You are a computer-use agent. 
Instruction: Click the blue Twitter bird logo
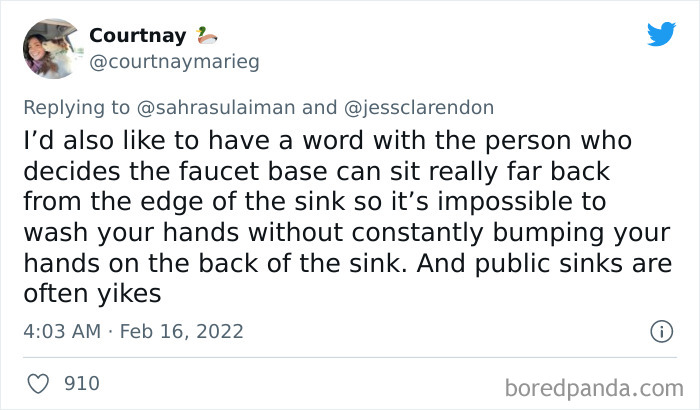(661, 34)
